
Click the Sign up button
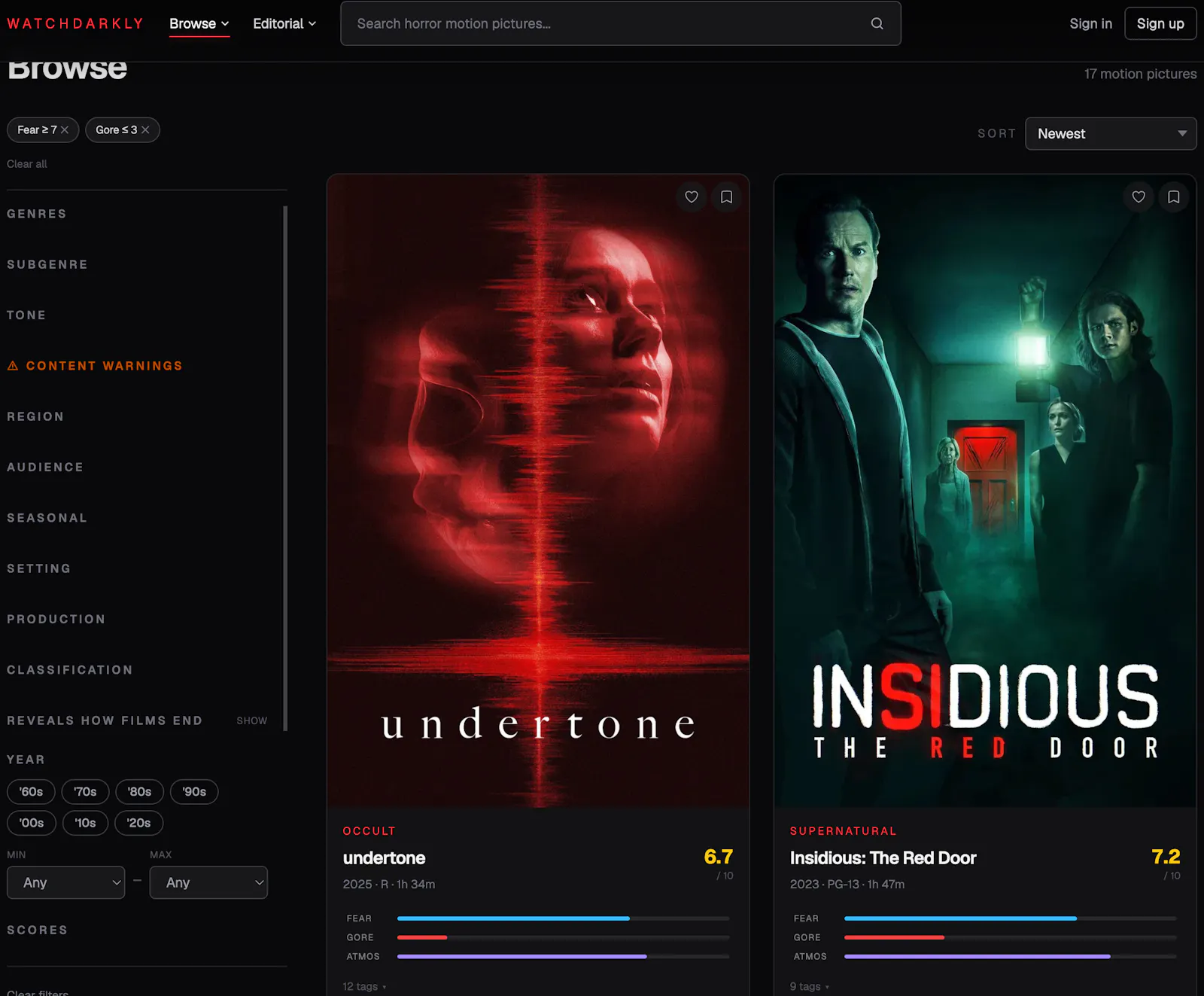[1160, 23]
